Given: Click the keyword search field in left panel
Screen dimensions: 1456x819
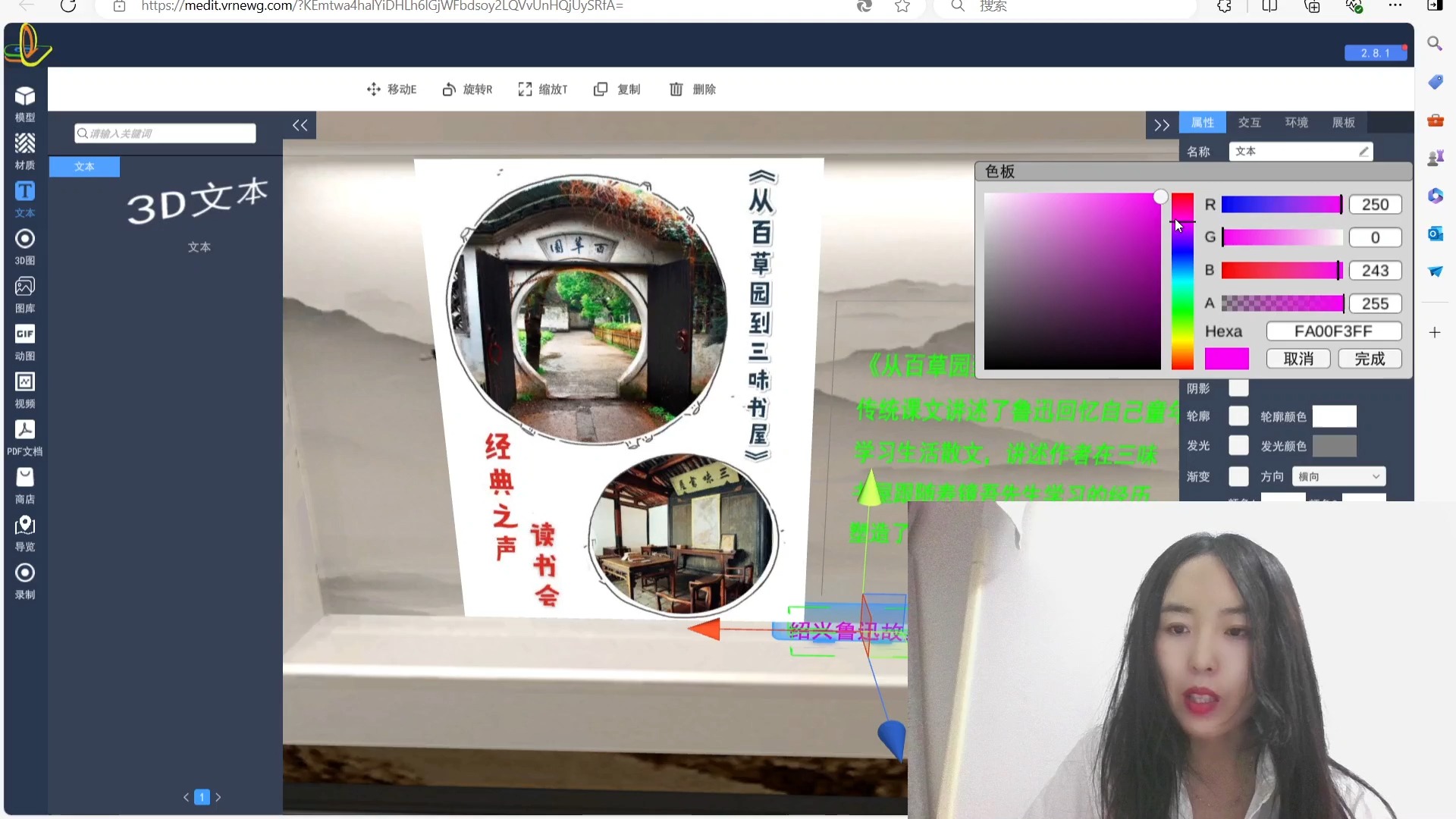Looking at the screenshot, I should (165, 133).
